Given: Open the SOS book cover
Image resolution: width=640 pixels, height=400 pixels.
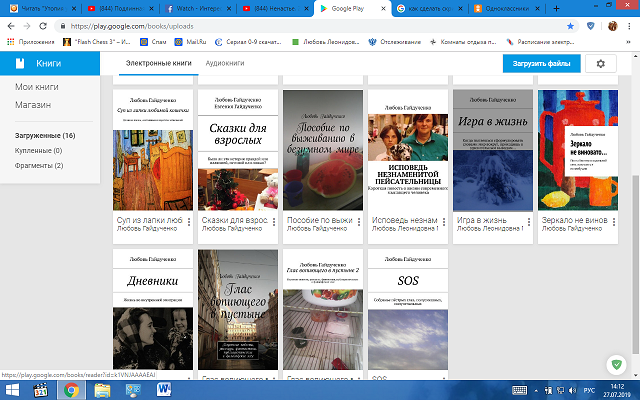Looking at the screenshot, I should pyautogui.click(x=408, y=310).
